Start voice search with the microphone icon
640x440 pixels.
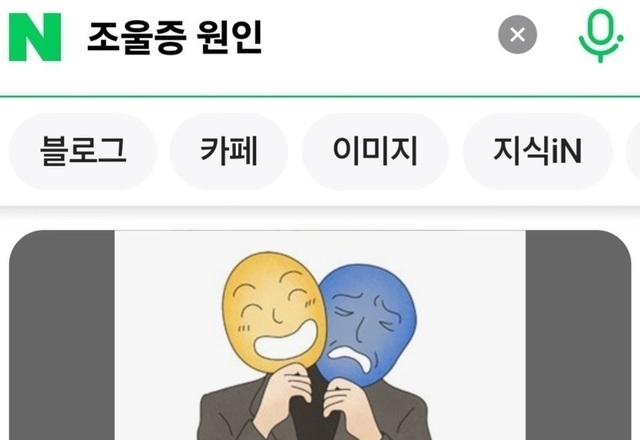[x=600, y=36]
